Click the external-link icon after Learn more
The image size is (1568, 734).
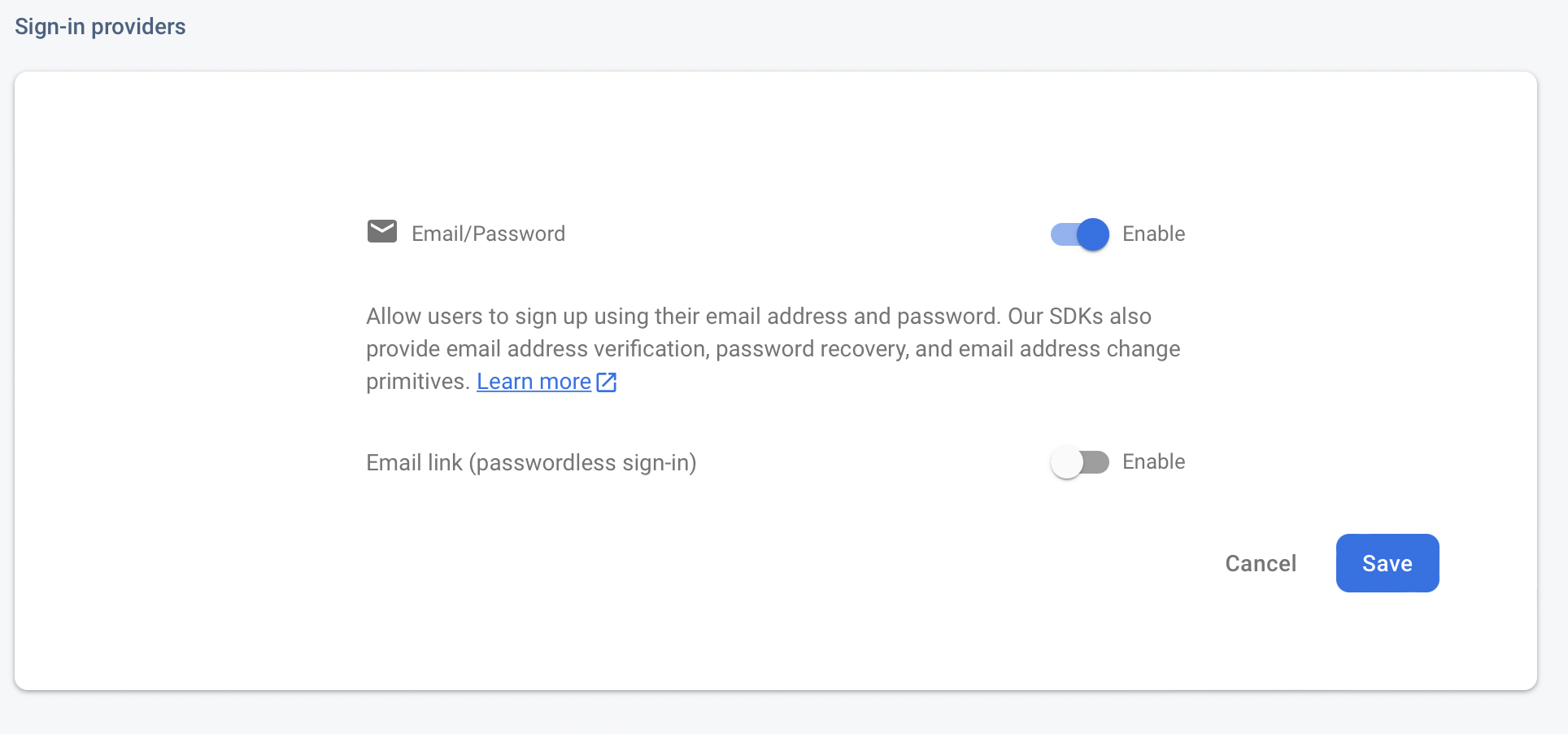click(607, 382)
